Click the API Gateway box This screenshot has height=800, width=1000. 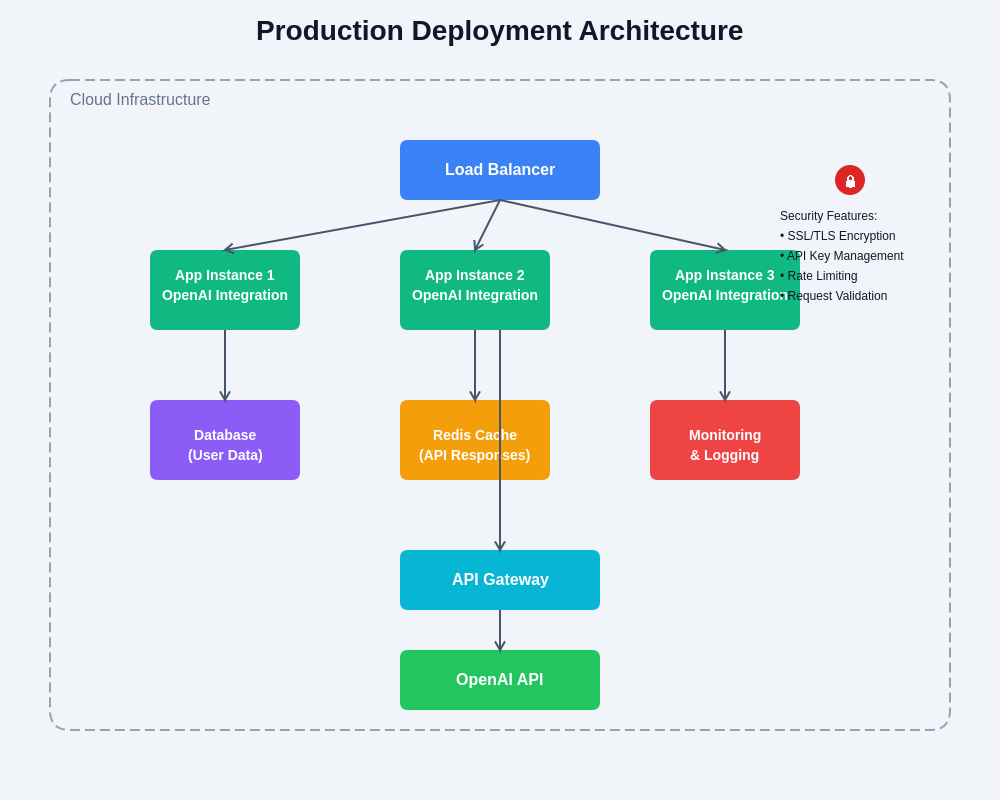pyautogui.click(x=500, y=580)
